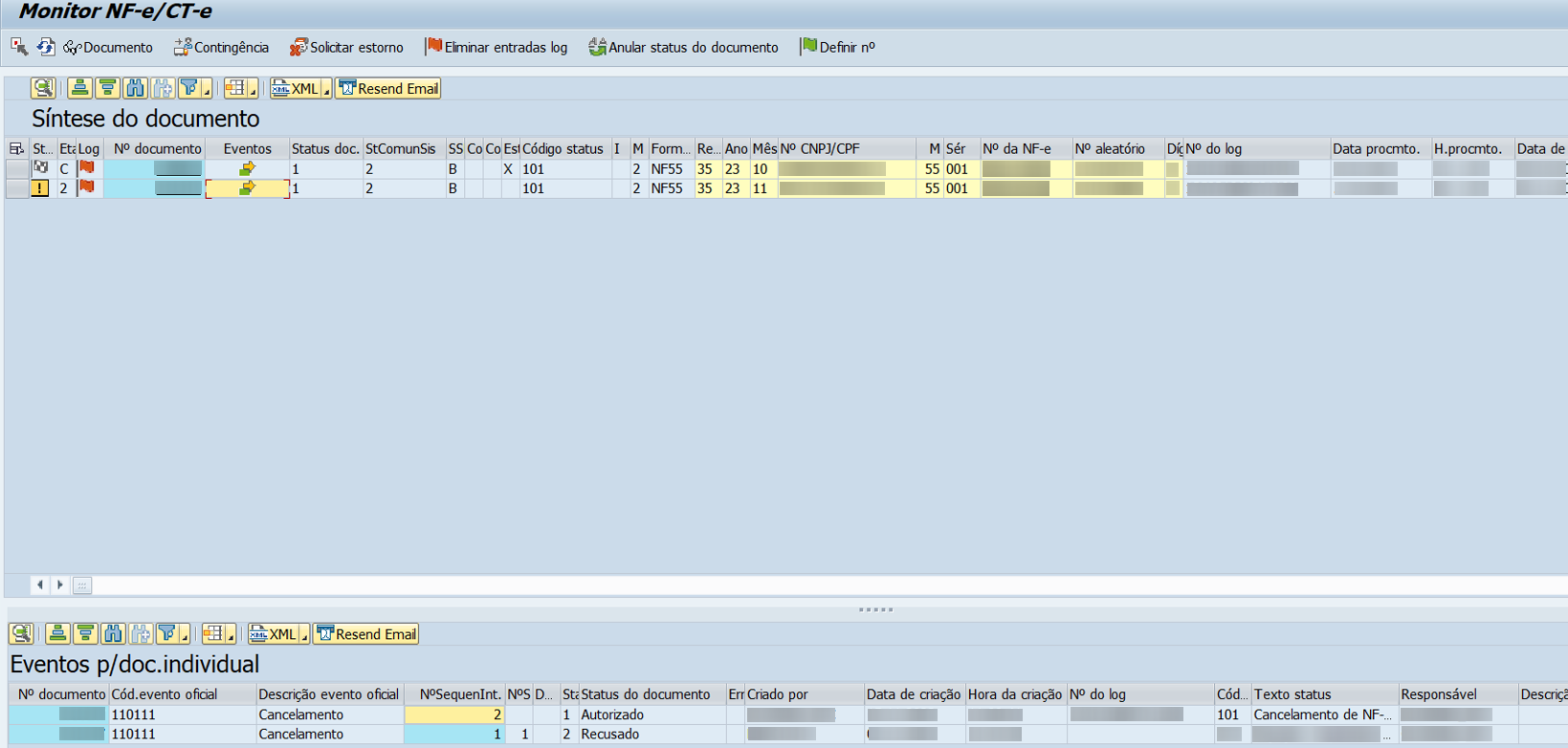The width and height of the screenshot is (1568, 748).
Task: Click Descrição evento oficial column header
Action: [328, 694]
